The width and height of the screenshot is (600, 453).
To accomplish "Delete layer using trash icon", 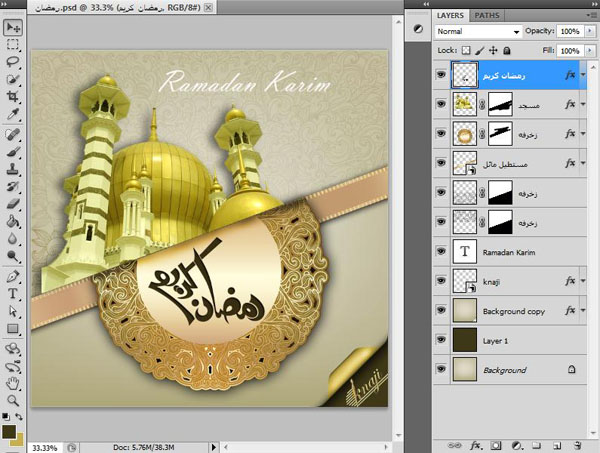I will tap(577, 444).
